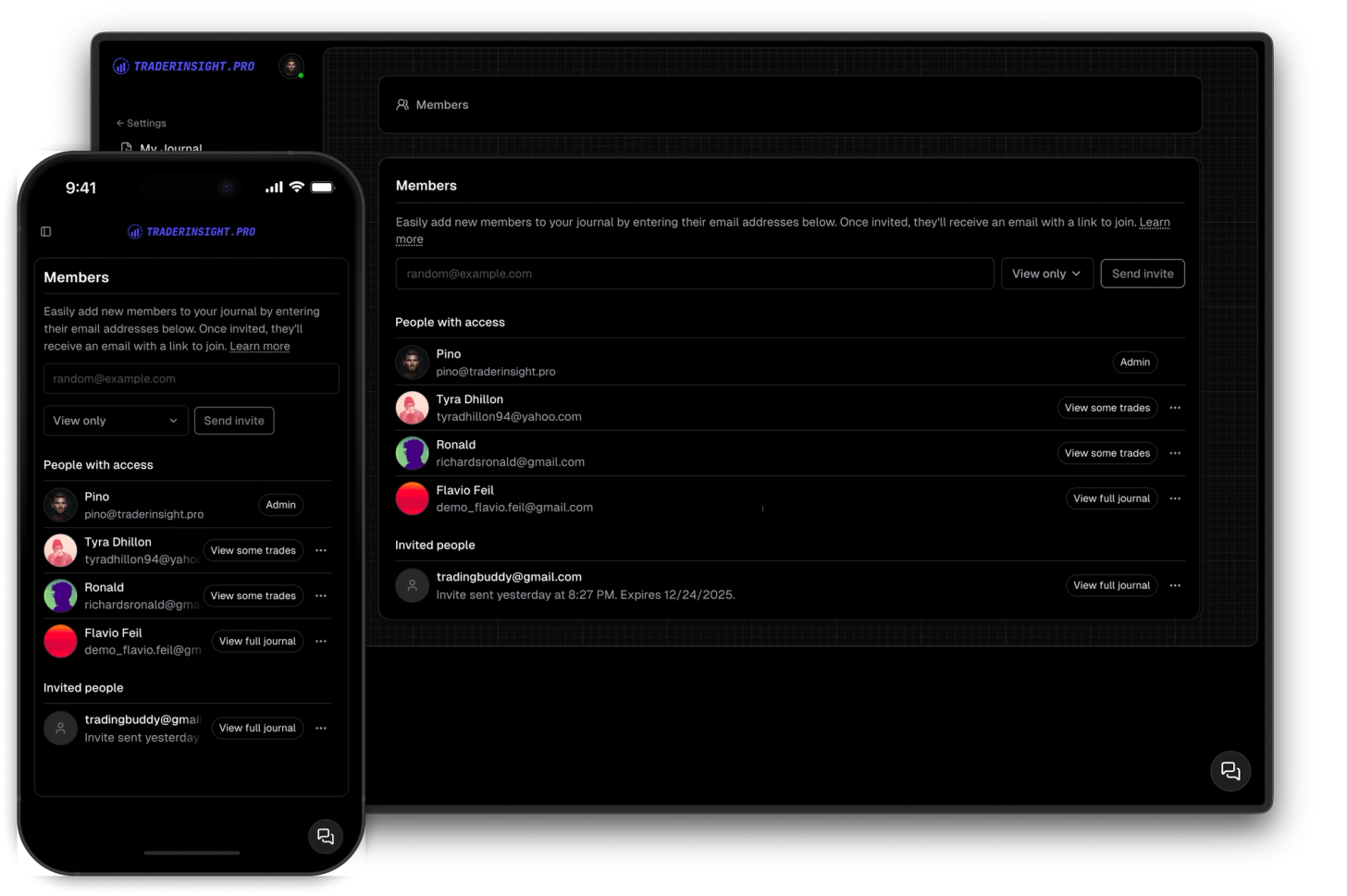Tap Send invite on the mobile screen
This screenshot has height=896, width=1347.
[234, 420]
